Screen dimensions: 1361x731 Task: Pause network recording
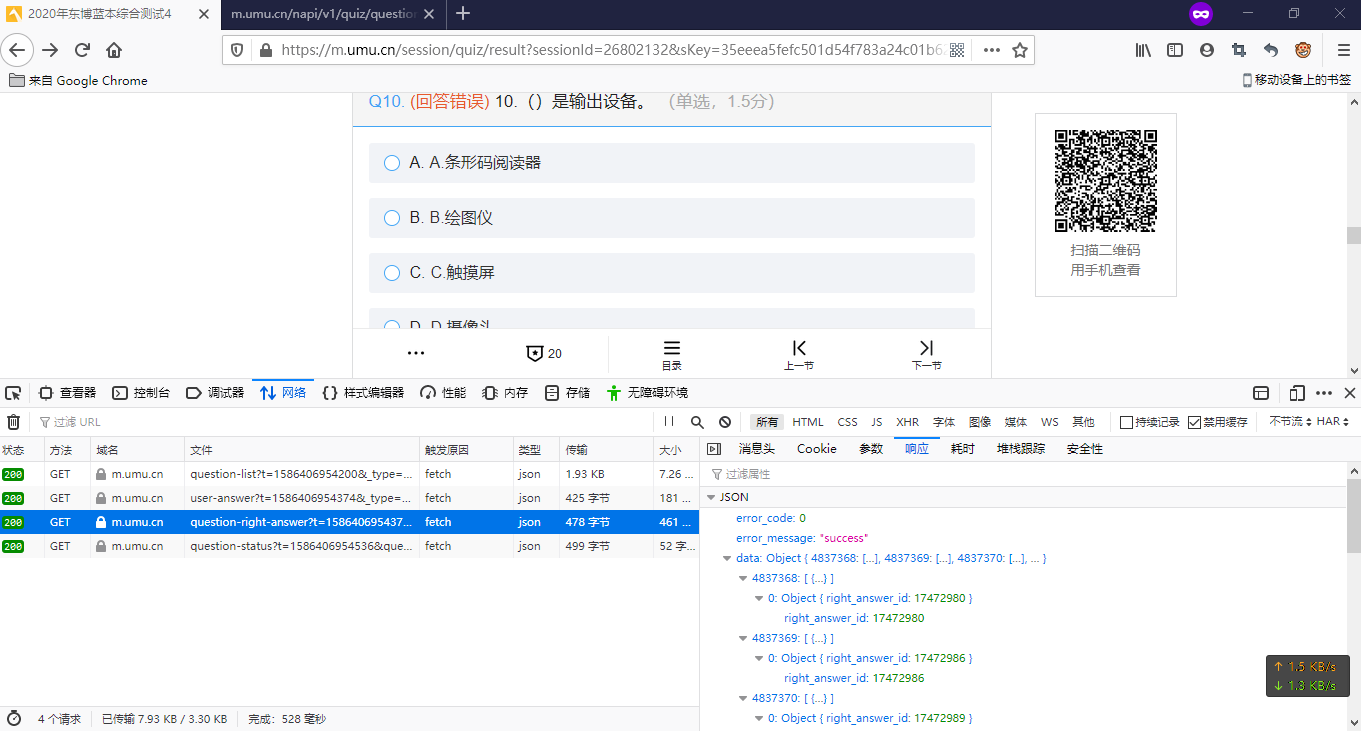[x=669, y=422]
